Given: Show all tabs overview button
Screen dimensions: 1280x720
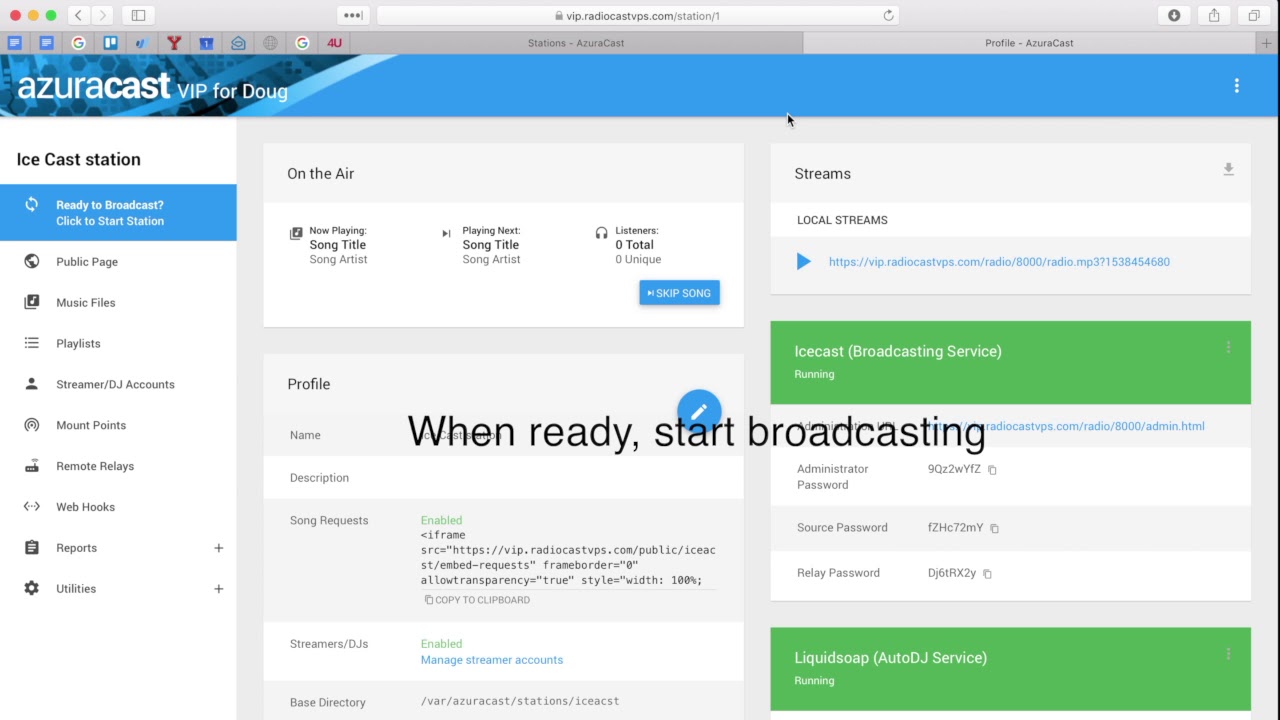Looking at the screenshot, I should pos(1254,15).
